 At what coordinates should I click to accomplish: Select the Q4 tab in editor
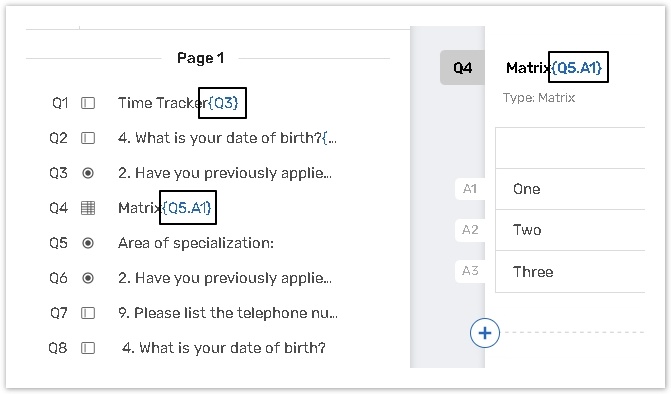point(462,68)
